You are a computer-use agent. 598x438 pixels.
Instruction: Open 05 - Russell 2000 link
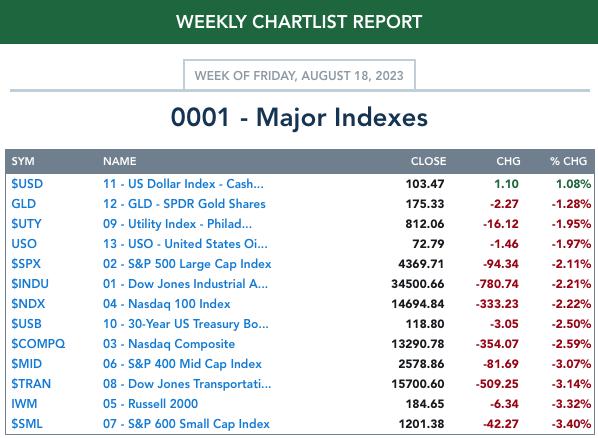[151, 404]
